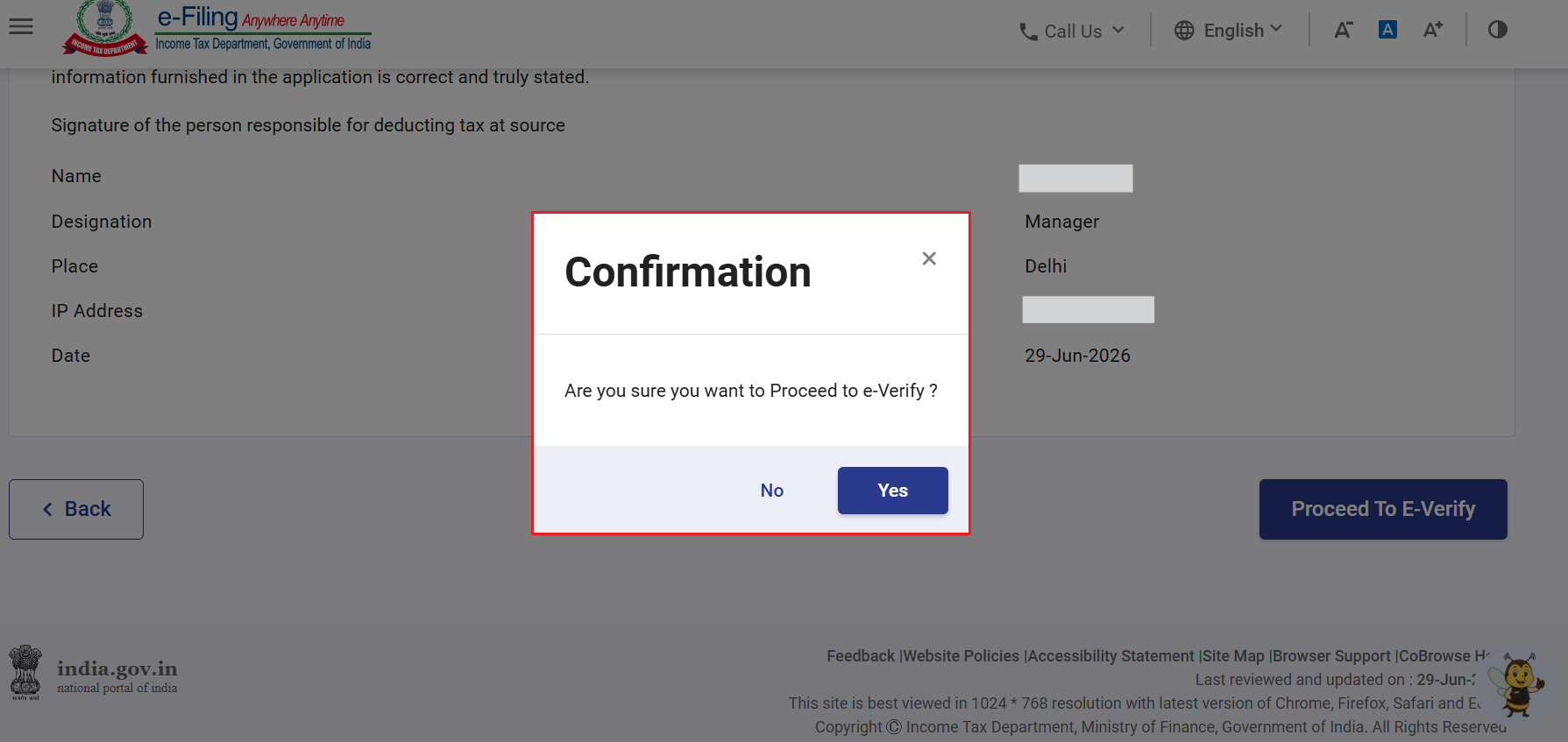1568x742 pixels.
Task: Go back using the Back button
Action: pos(76,509)
